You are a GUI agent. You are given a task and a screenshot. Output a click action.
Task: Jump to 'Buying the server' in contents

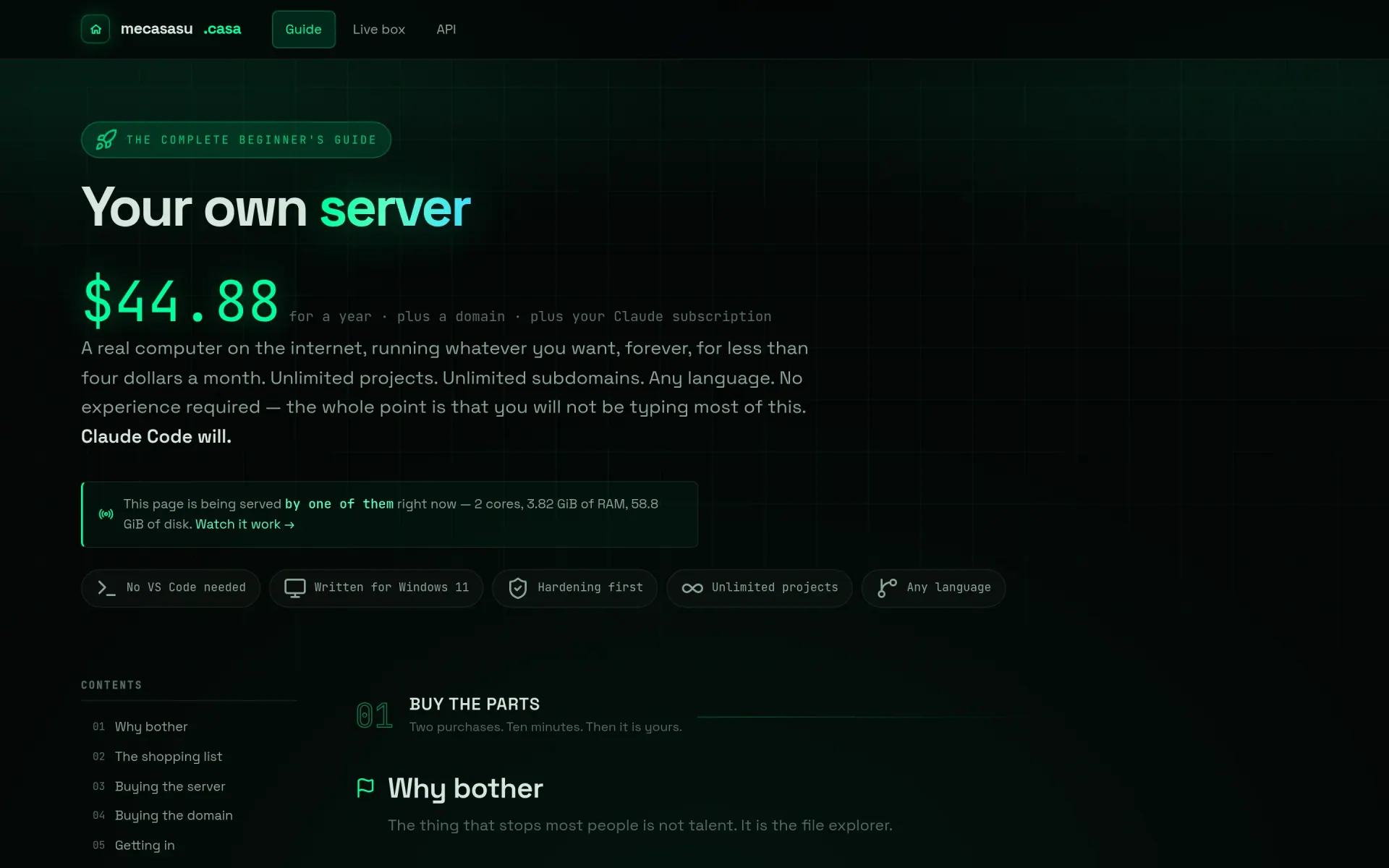coord(170,786)
